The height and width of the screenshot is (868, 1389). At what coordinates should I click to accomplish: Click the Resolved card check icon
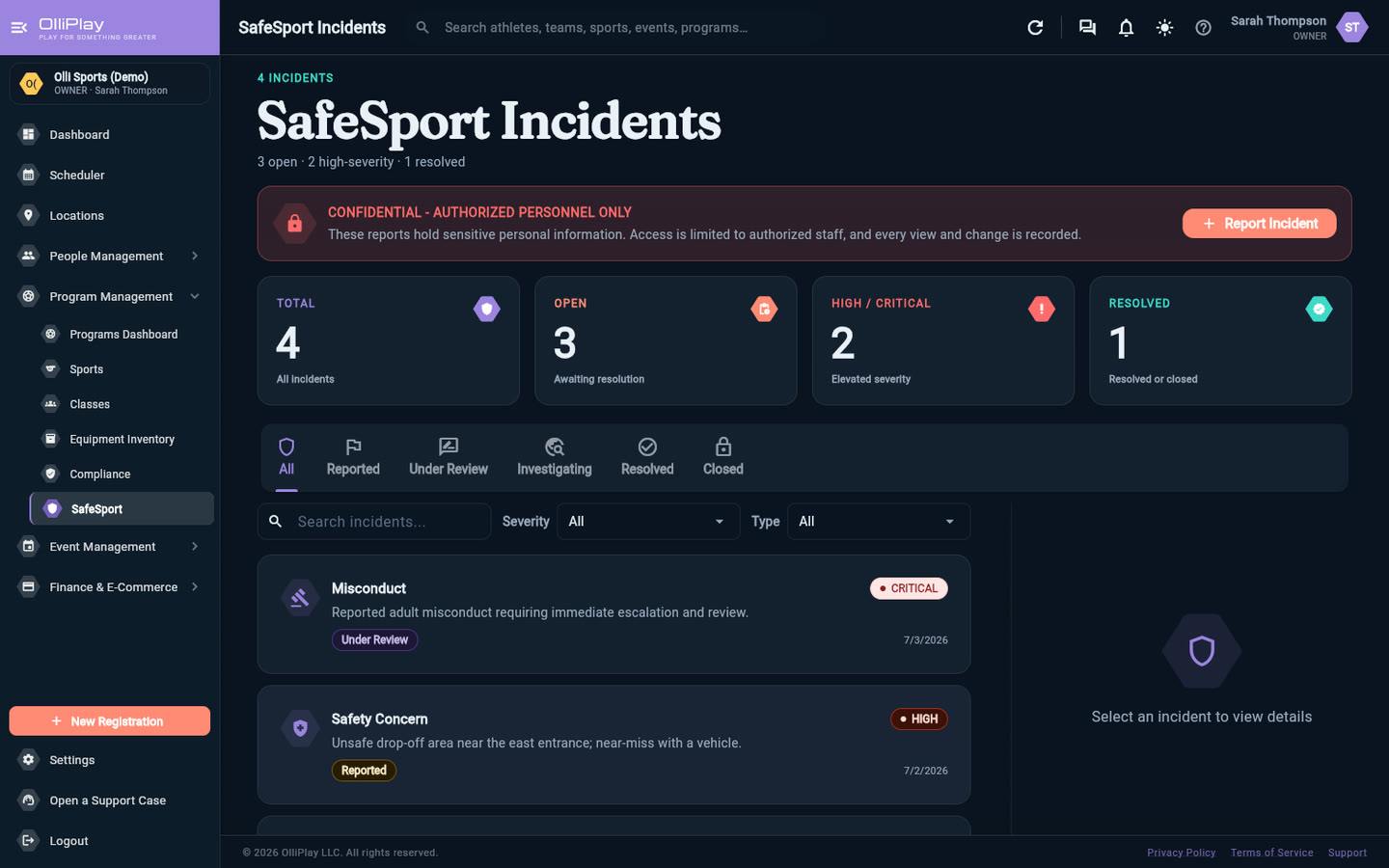point(1319,309)
